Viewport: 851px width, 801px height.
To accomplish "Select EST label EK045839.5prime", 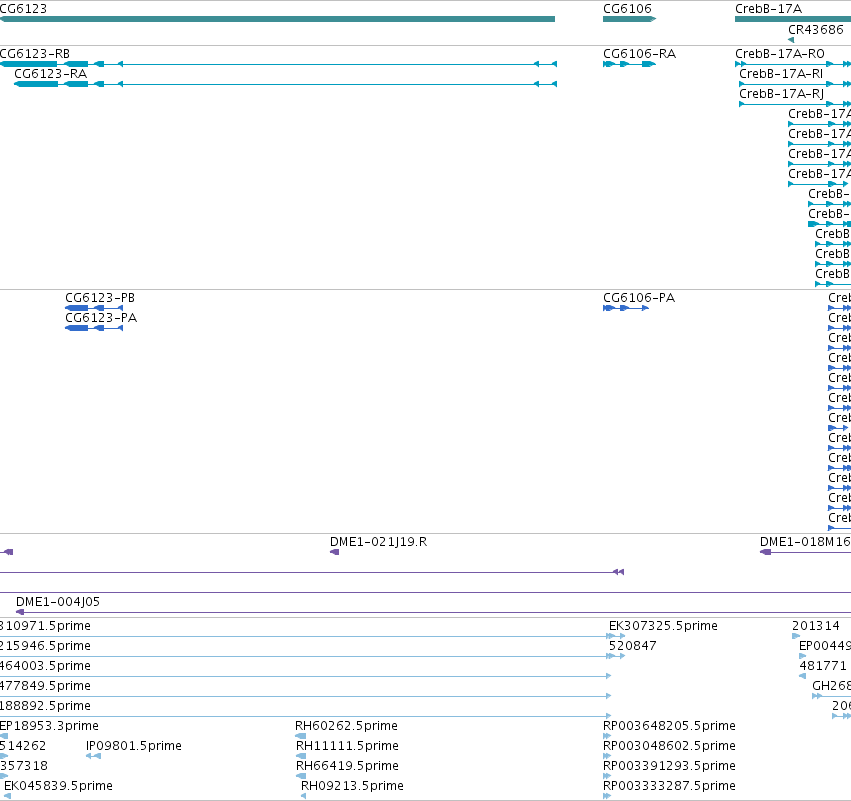I will pos(59,786).
